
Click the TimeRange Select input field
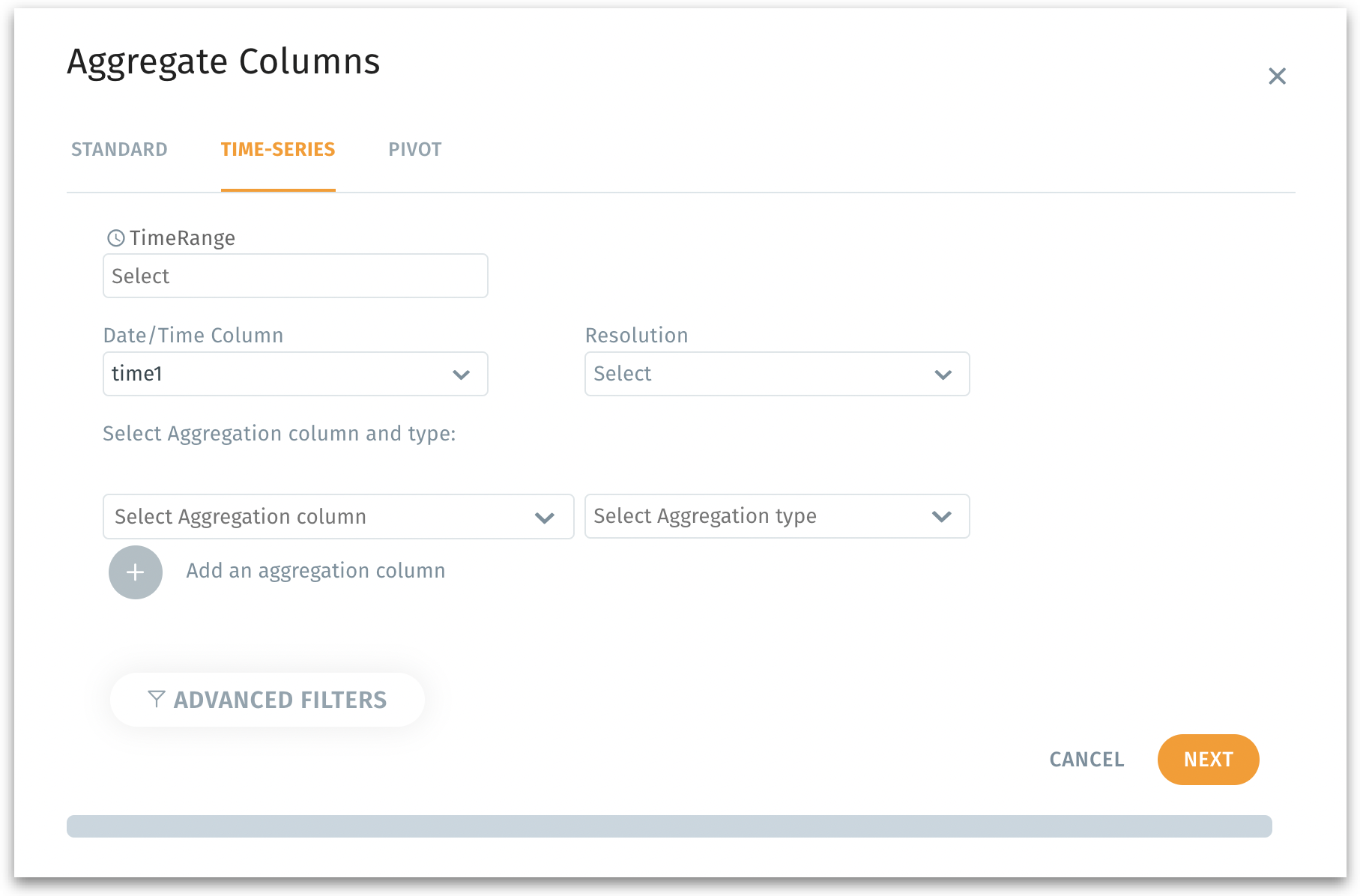click(295, 276)
